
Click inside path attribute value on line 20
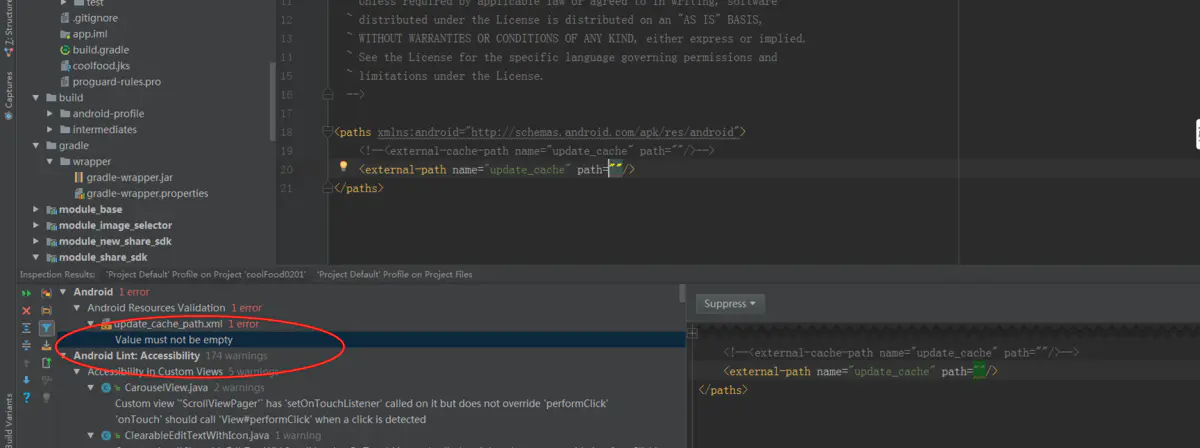[x=616, y=170]
